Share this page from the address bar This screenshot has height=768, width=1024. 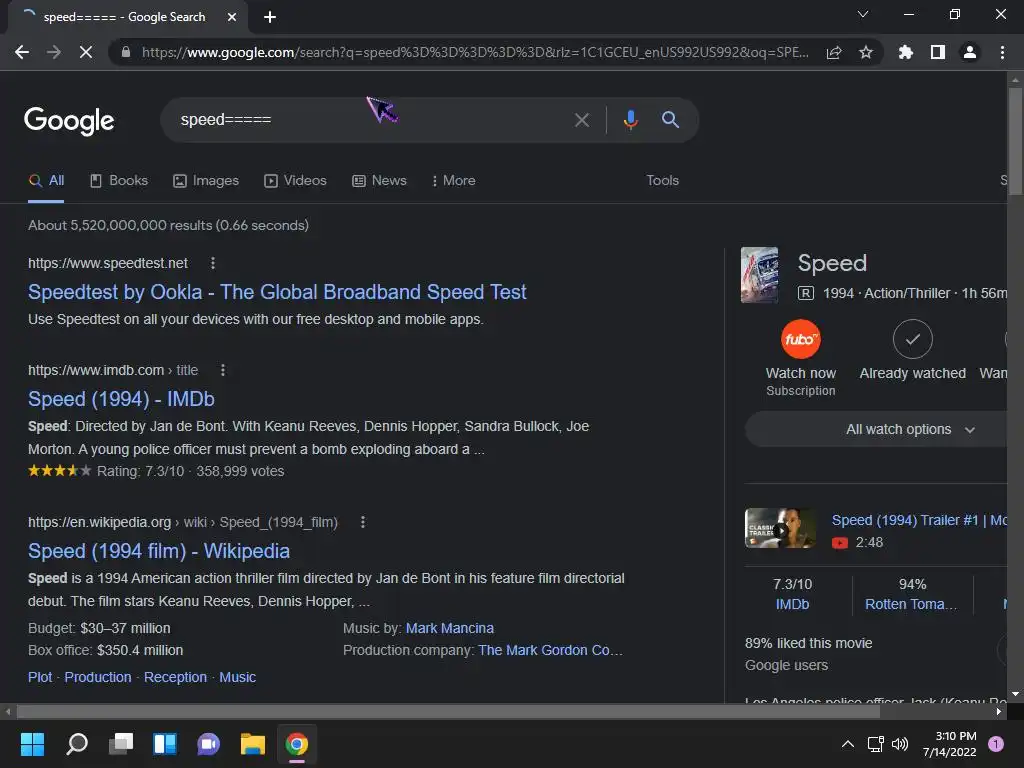[x=834, y=52]
